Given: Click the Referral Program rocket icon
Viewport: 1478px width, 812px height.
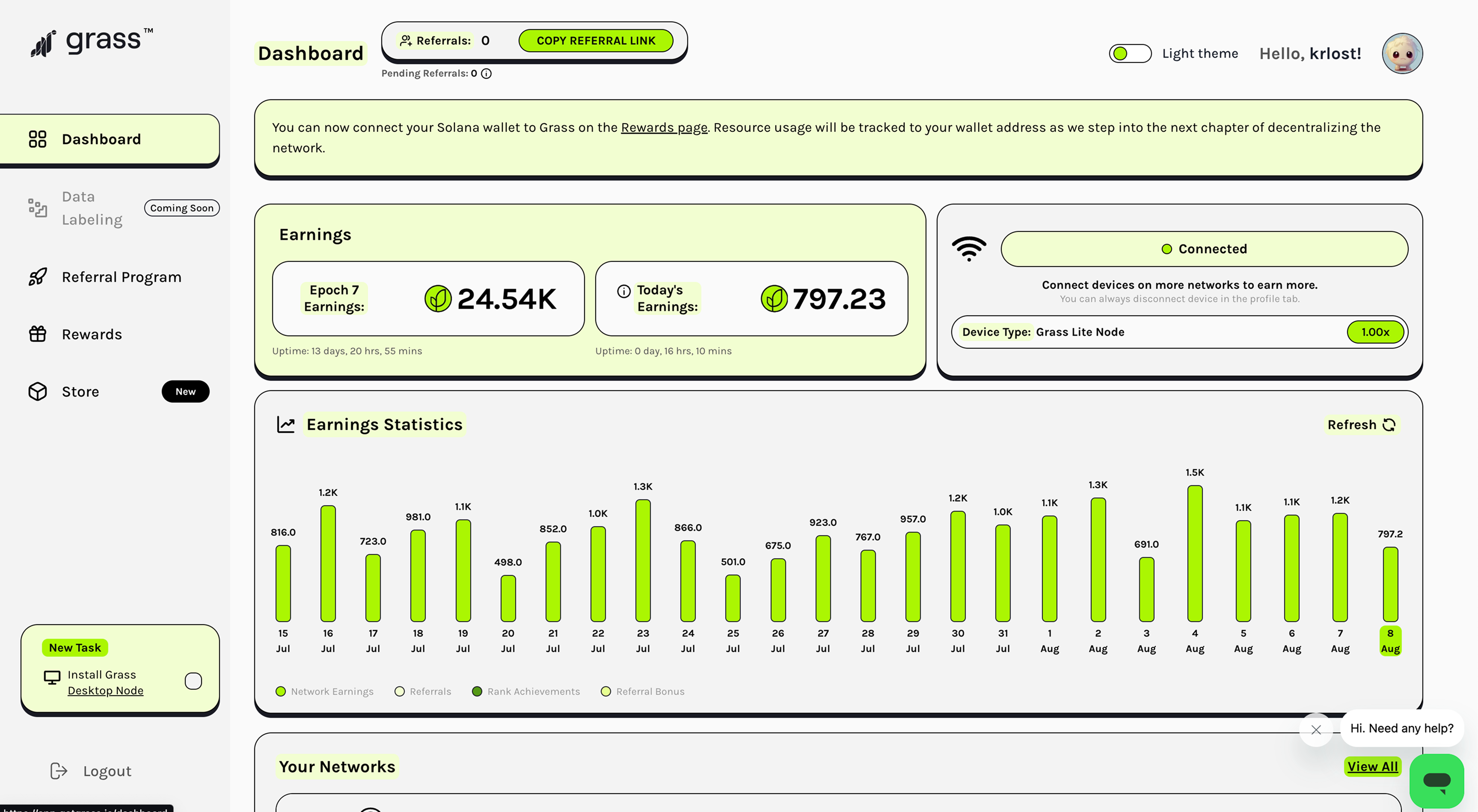Looking at the screenshot, I should (x=37, y=277).
